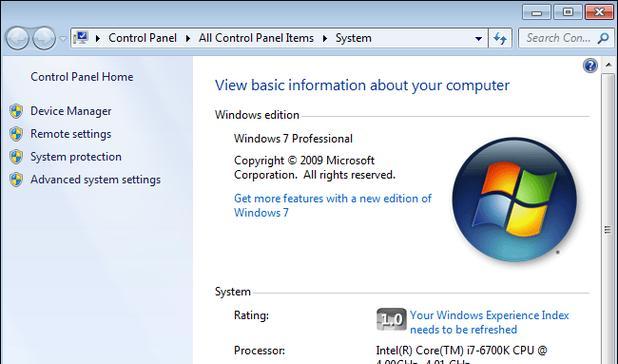Click the search magnifier icon
Screen dimensions: 618x364
point(603,38)
